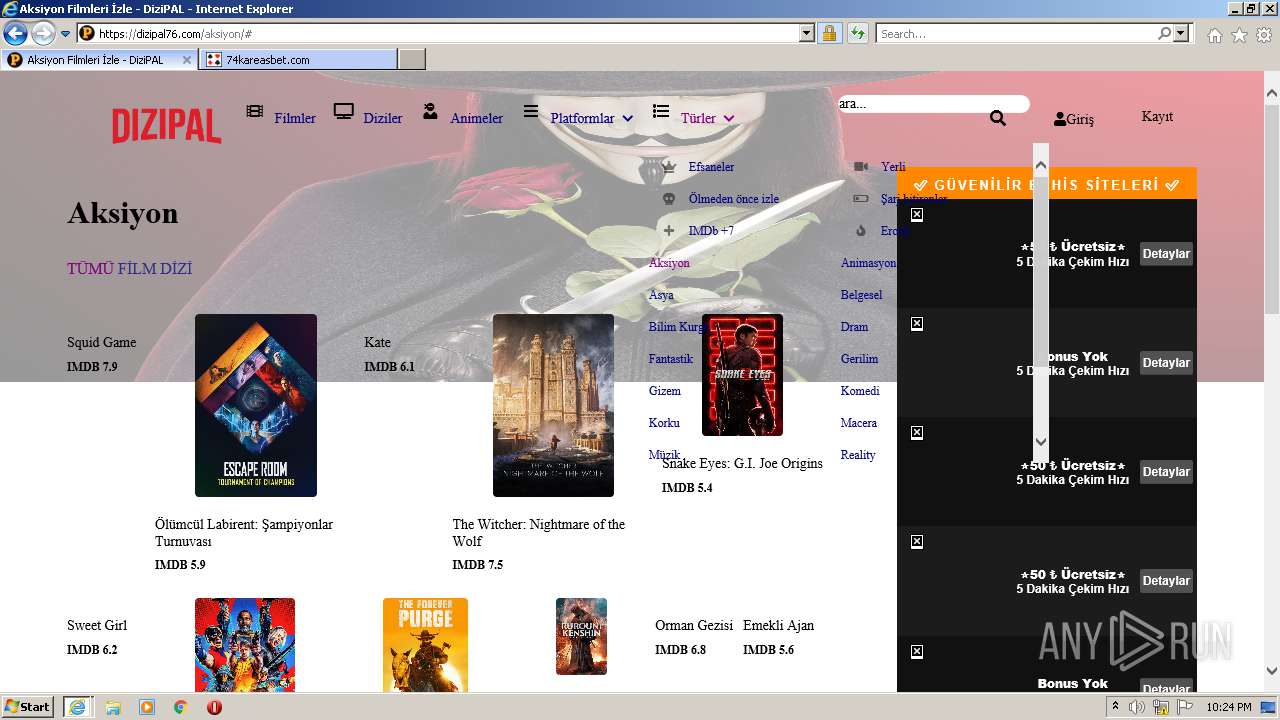1280x720 pixels.
Task: Filter list by TÜMÜ
Action: pos(90,269)
